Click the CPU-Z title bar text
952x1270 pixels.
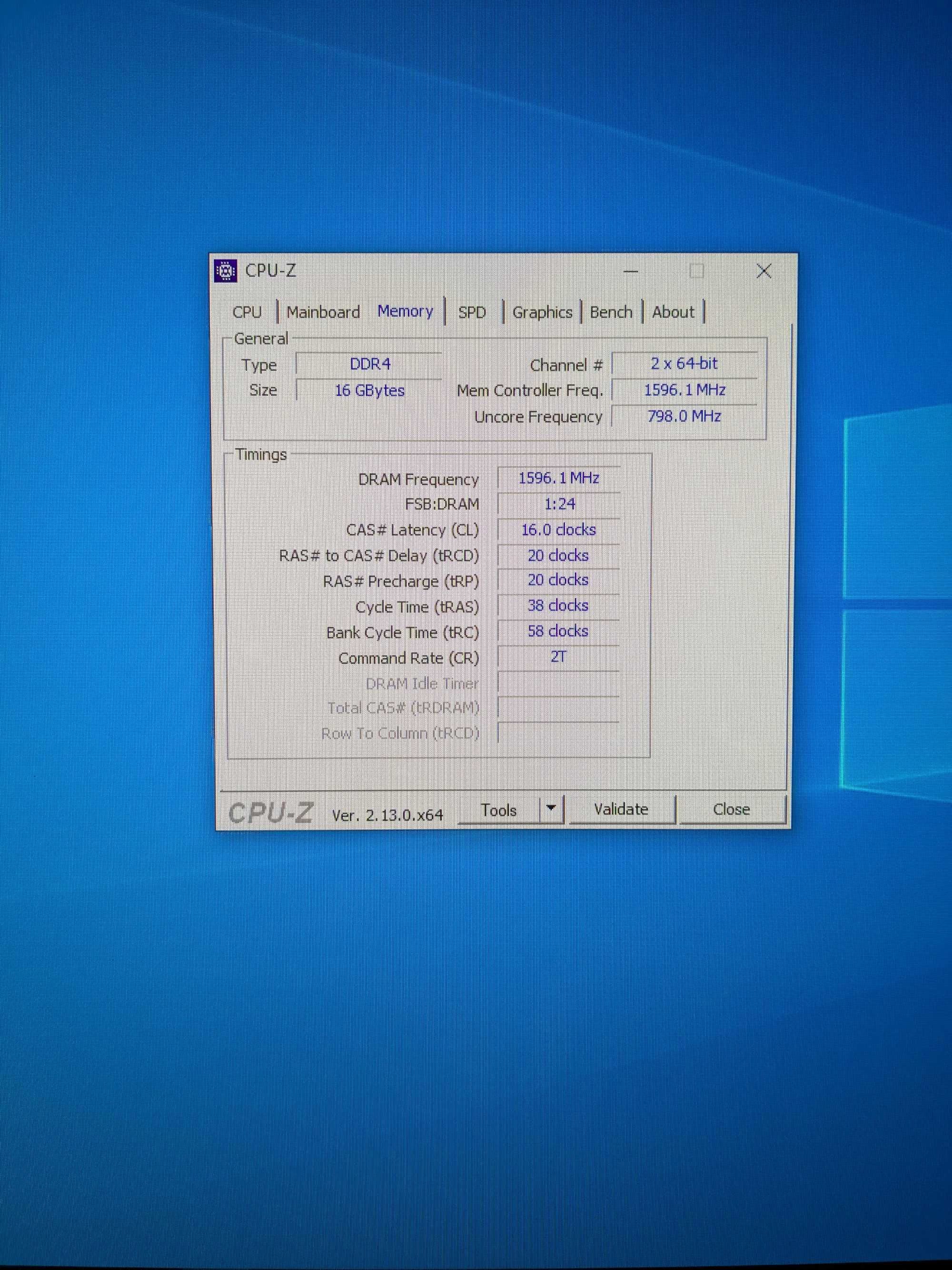[270, 270]
